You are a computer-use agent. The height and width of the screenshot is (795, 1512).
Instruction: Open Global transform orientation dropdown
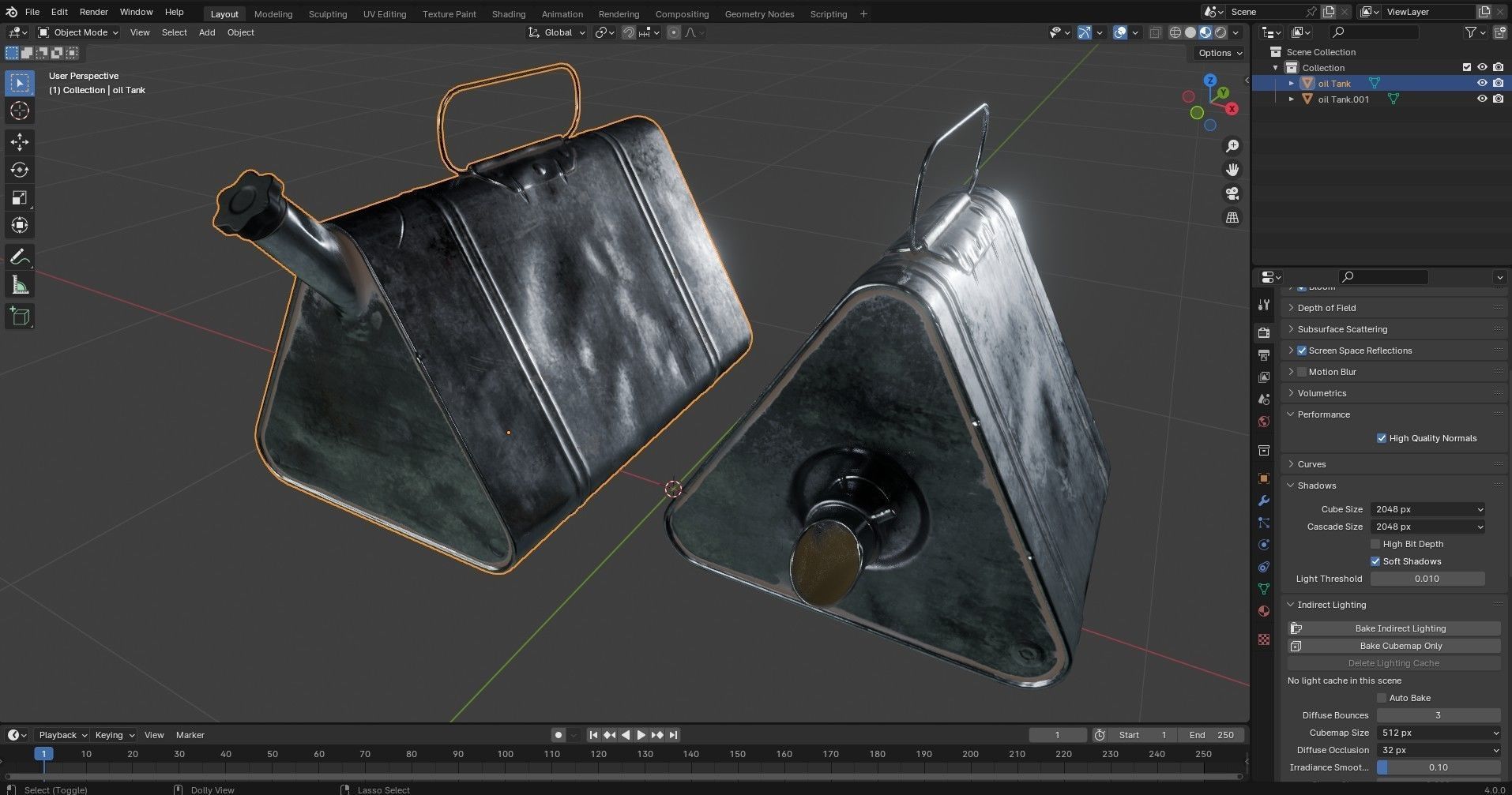click(557, 32)
